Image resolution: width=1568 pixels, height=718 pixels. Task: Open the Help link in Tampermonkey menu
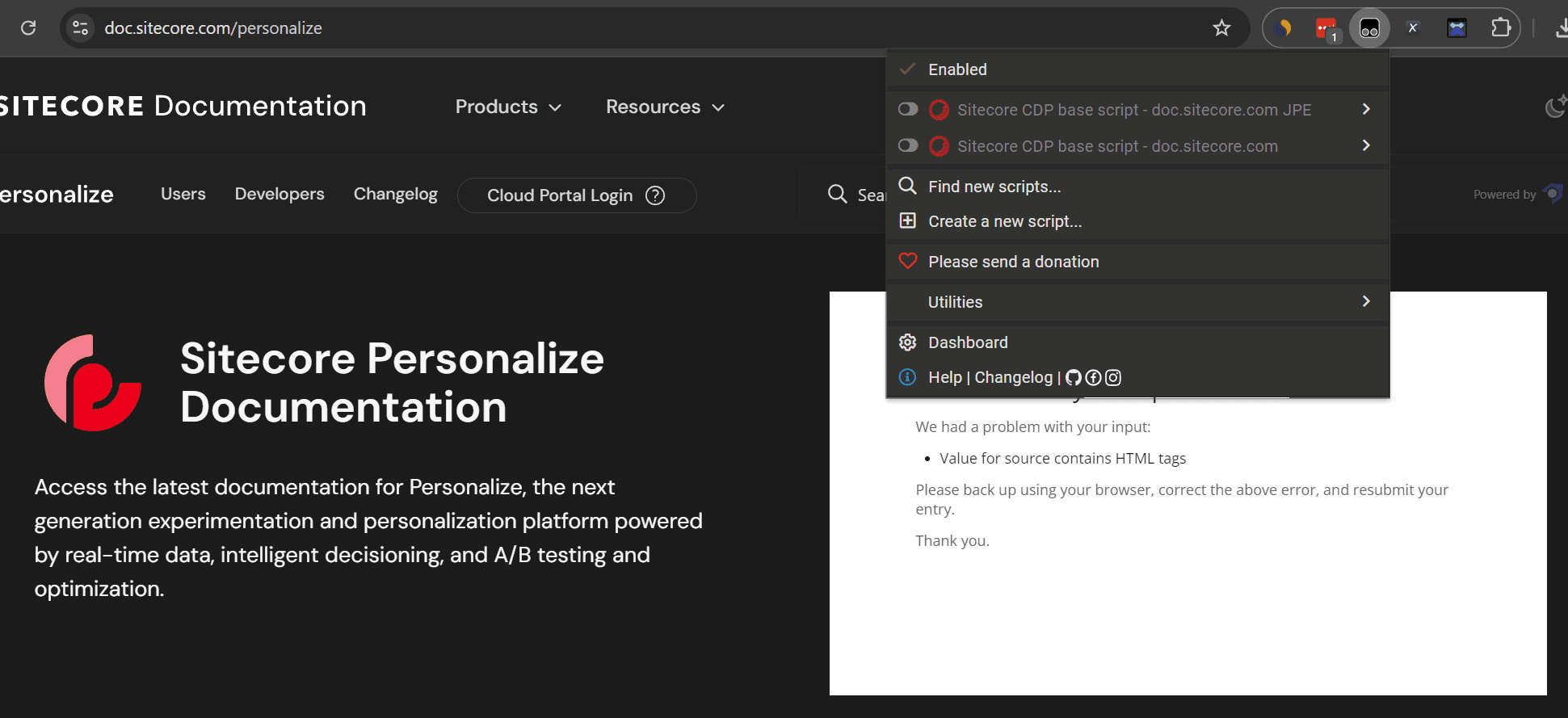(945, 377)
